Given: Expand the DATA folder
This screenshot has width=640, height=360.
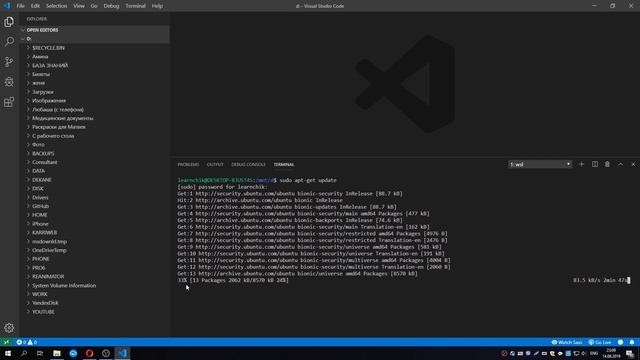Looking at the screenshot, I should point(95,171).
